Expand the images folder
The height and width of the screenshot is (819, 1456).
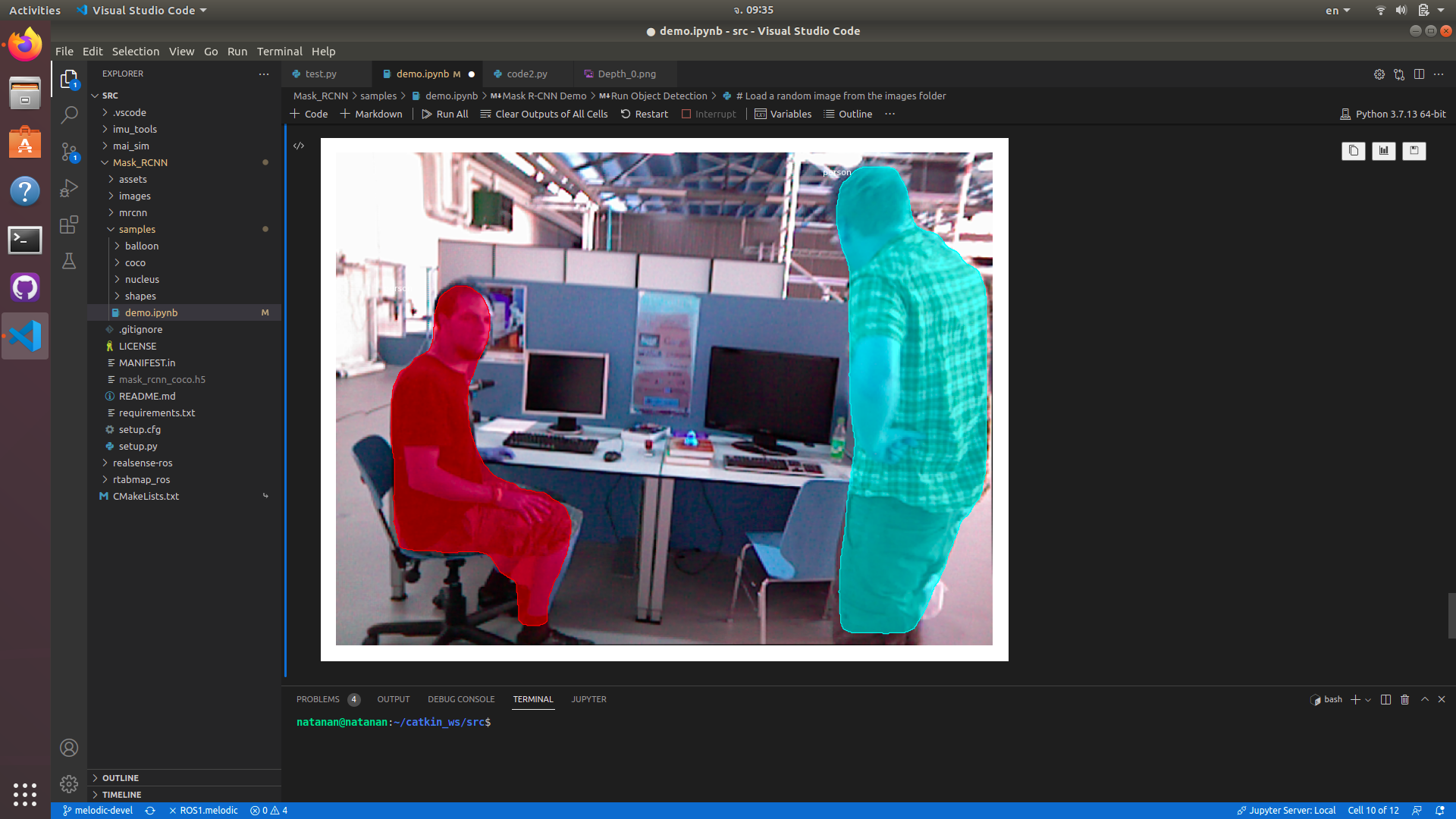point(134,196)
